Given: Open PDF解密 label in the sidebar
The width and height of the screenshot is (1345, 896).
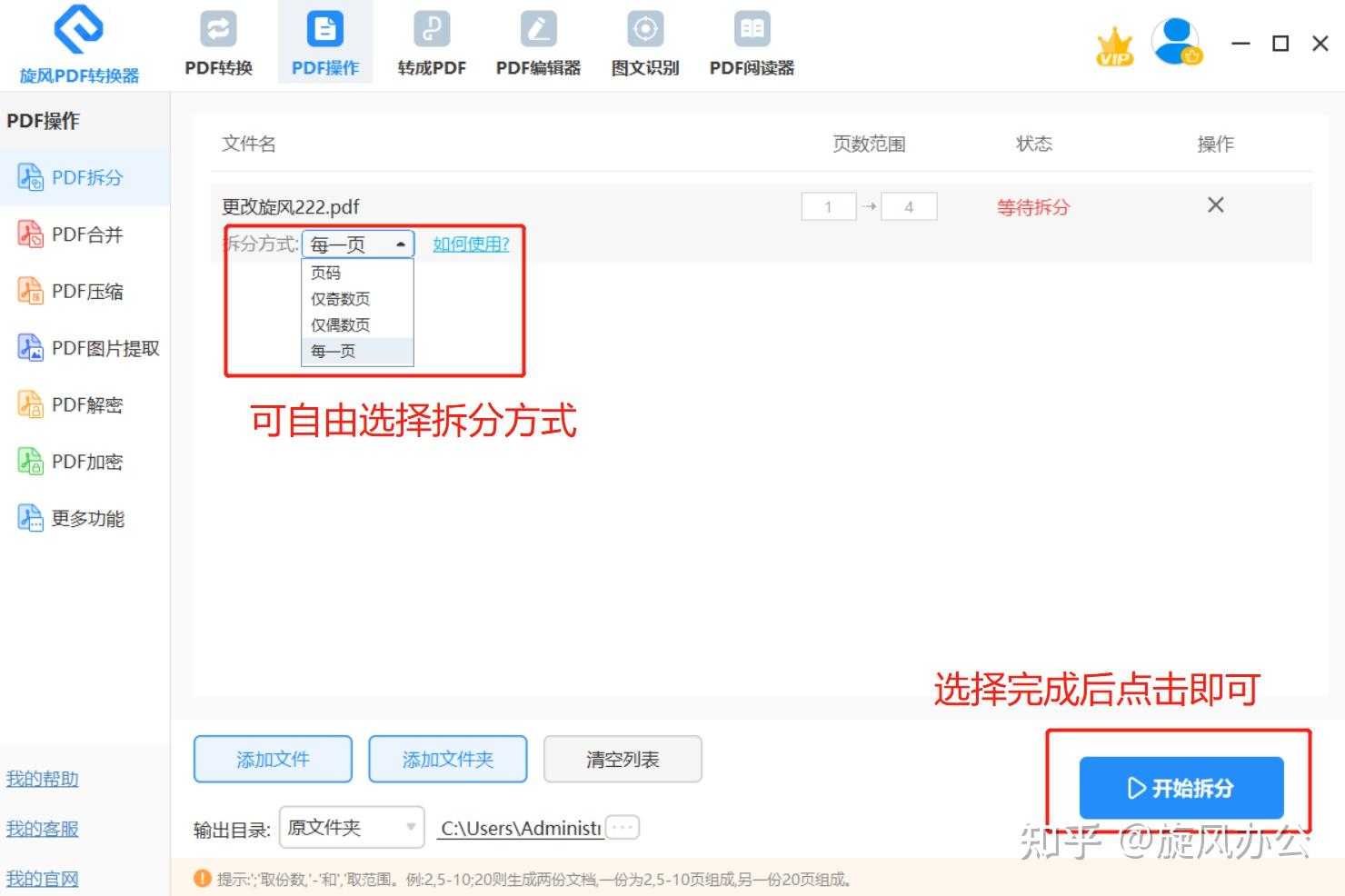Looking at the screenshot, I should coord(87,404).
